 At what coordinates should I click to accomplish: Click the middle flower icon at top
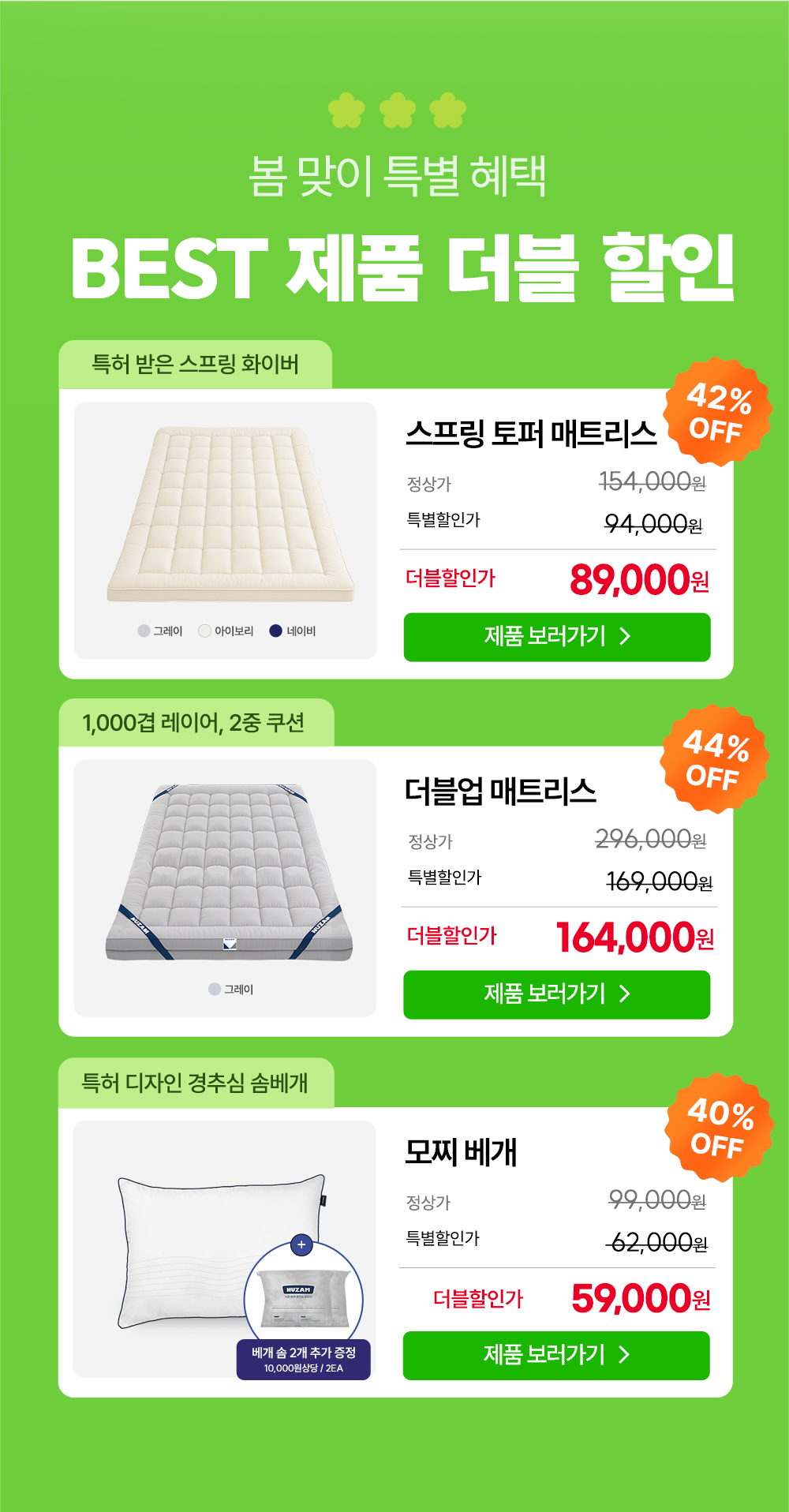tap(398, 110)
